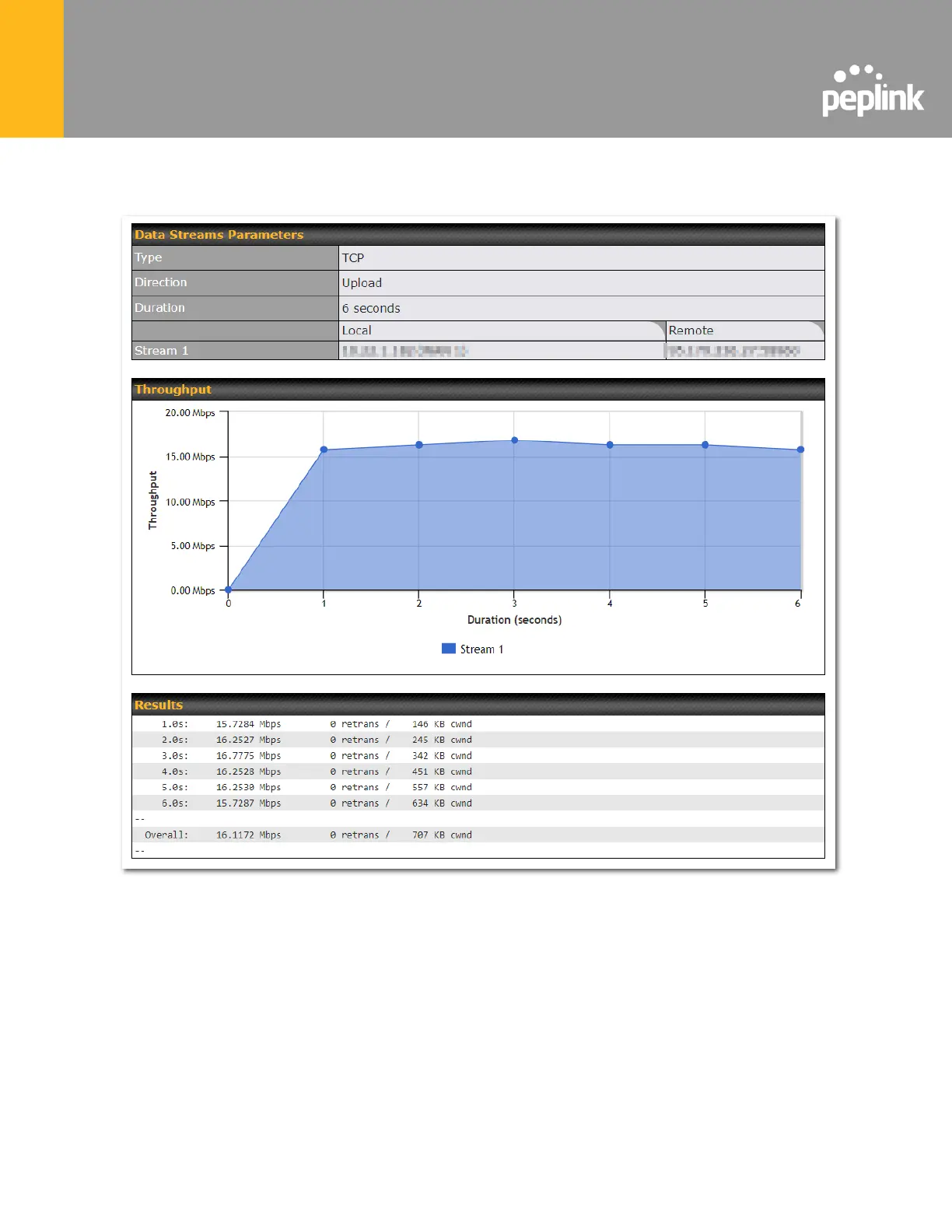This screenshot has width=952, height=1232.
Task: Click the Peplink logo
Action: click(x=873, y=90)
